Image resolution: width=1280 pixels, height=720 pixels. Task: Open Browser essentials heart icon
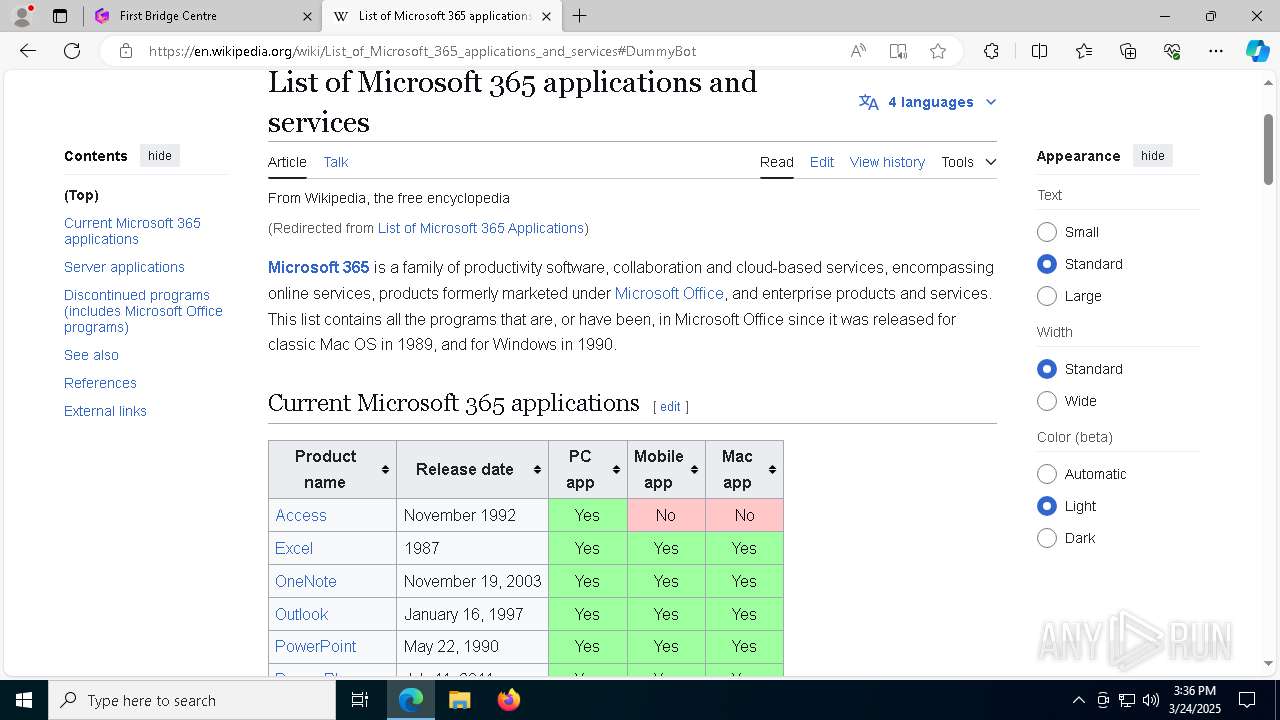click(1172, 51)
